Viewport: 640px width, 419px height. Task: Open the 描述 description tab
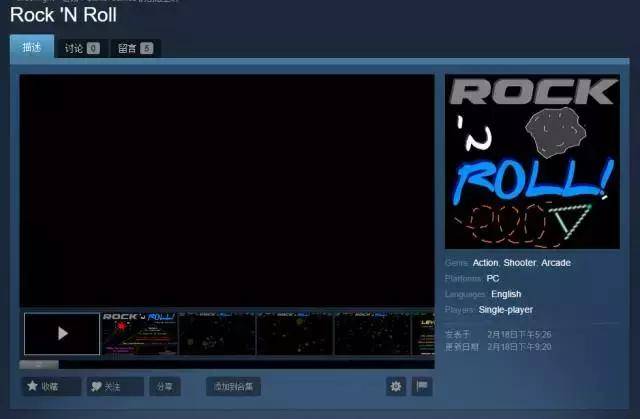pyautogui.click(x=32, y=47)
